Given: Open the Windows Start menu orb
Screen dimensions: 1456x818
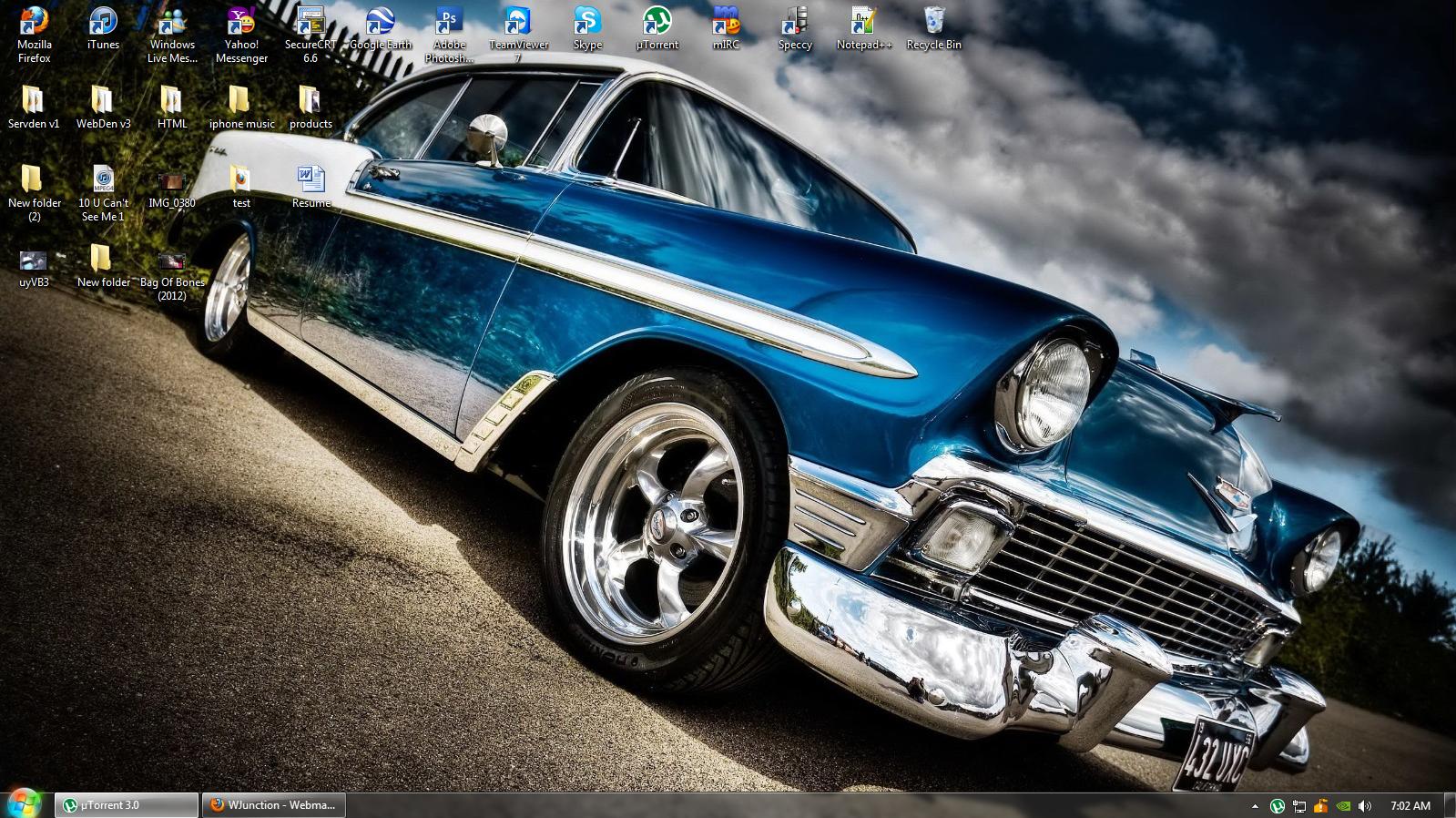Looking at the screenshot, I should (x=25, y=803).
